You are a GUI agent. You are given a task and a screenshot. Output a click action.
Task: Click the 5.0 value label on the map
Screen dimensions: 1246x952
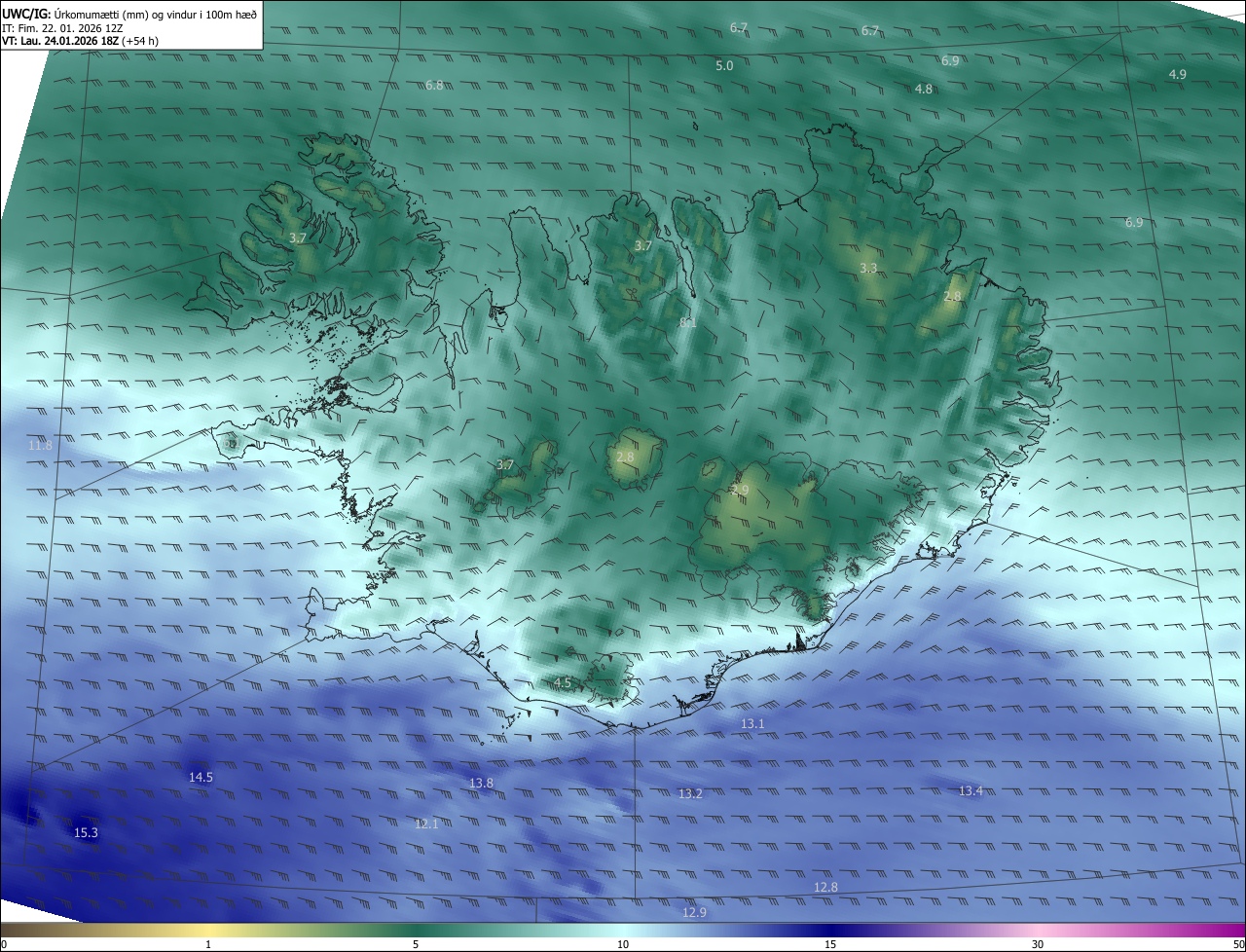pos(724,66)
